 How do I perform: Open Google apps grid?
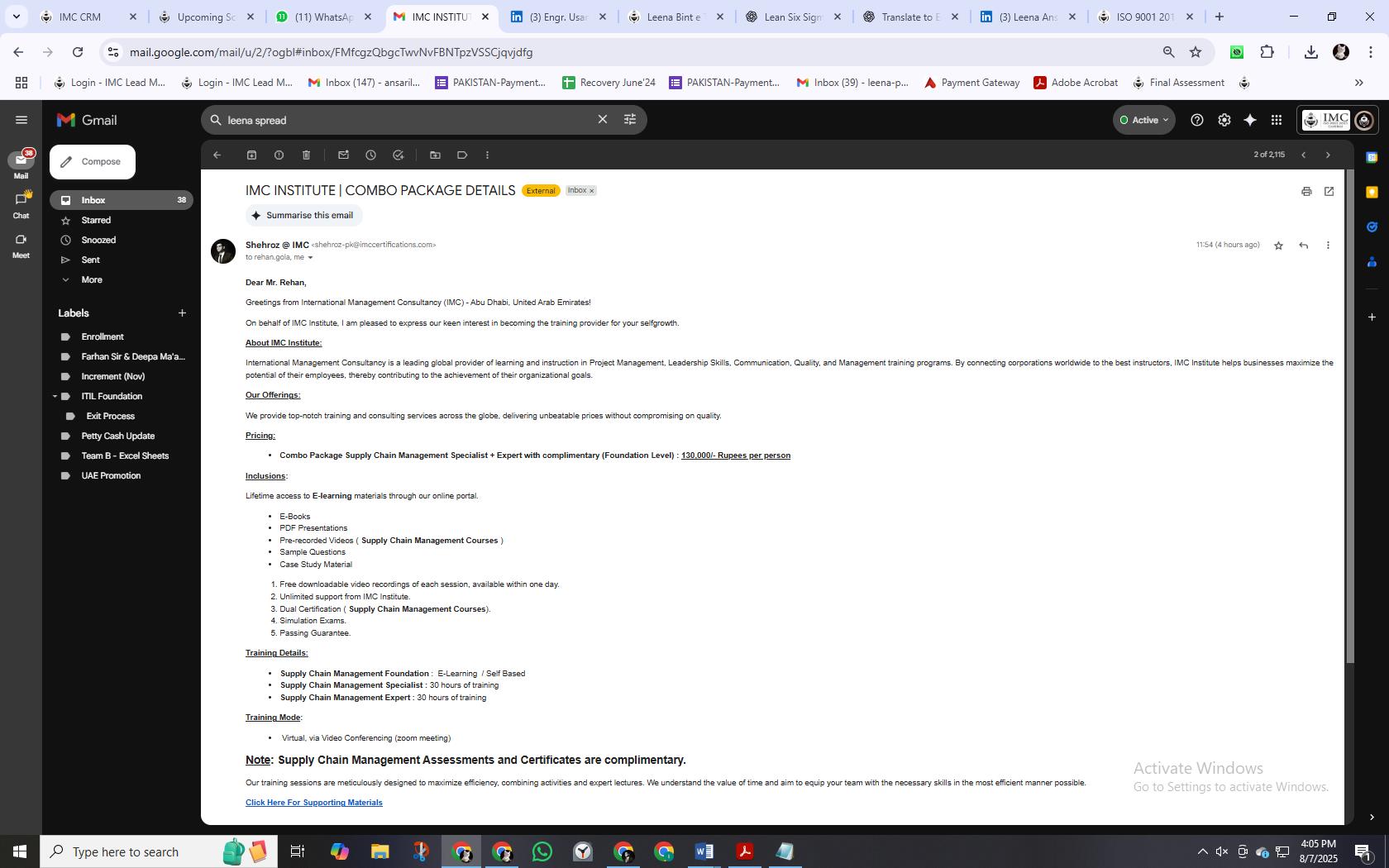tap(1277, 120)
